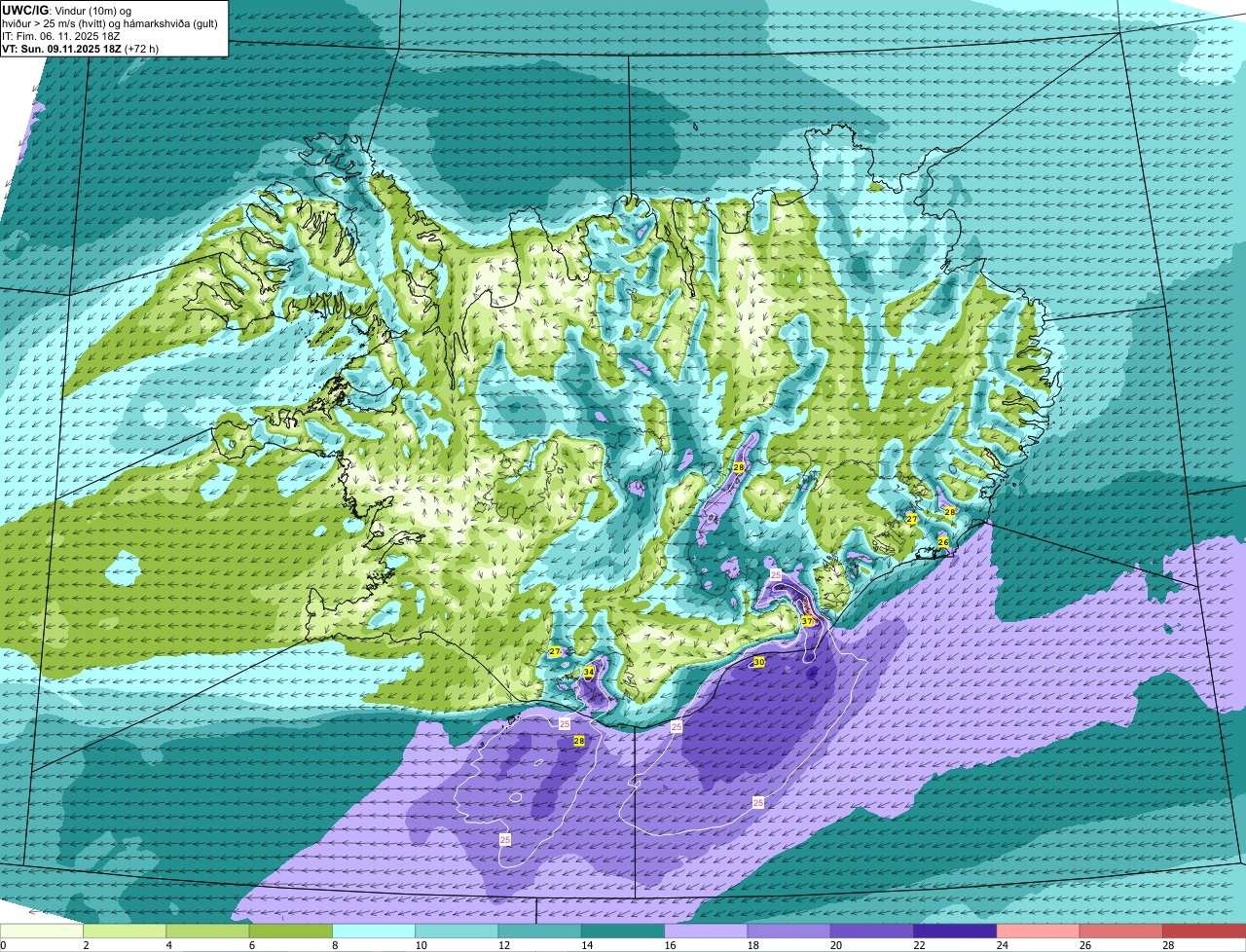Image resolution: width=1246 pixels, height=952 pixels.
Task: Click the legend scale value "16"
Action: tap(670, 945)
